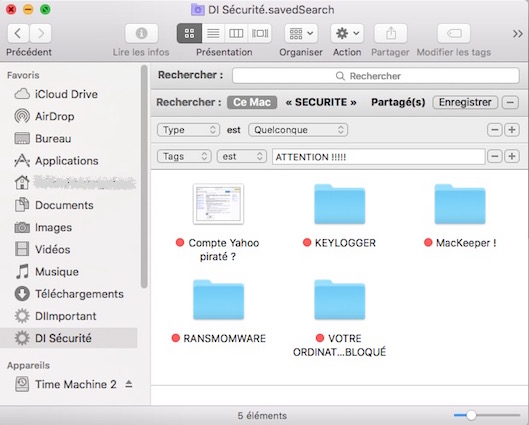Click the KEYLOGGER label text
The image size is (529, 425).
point(345,243)
